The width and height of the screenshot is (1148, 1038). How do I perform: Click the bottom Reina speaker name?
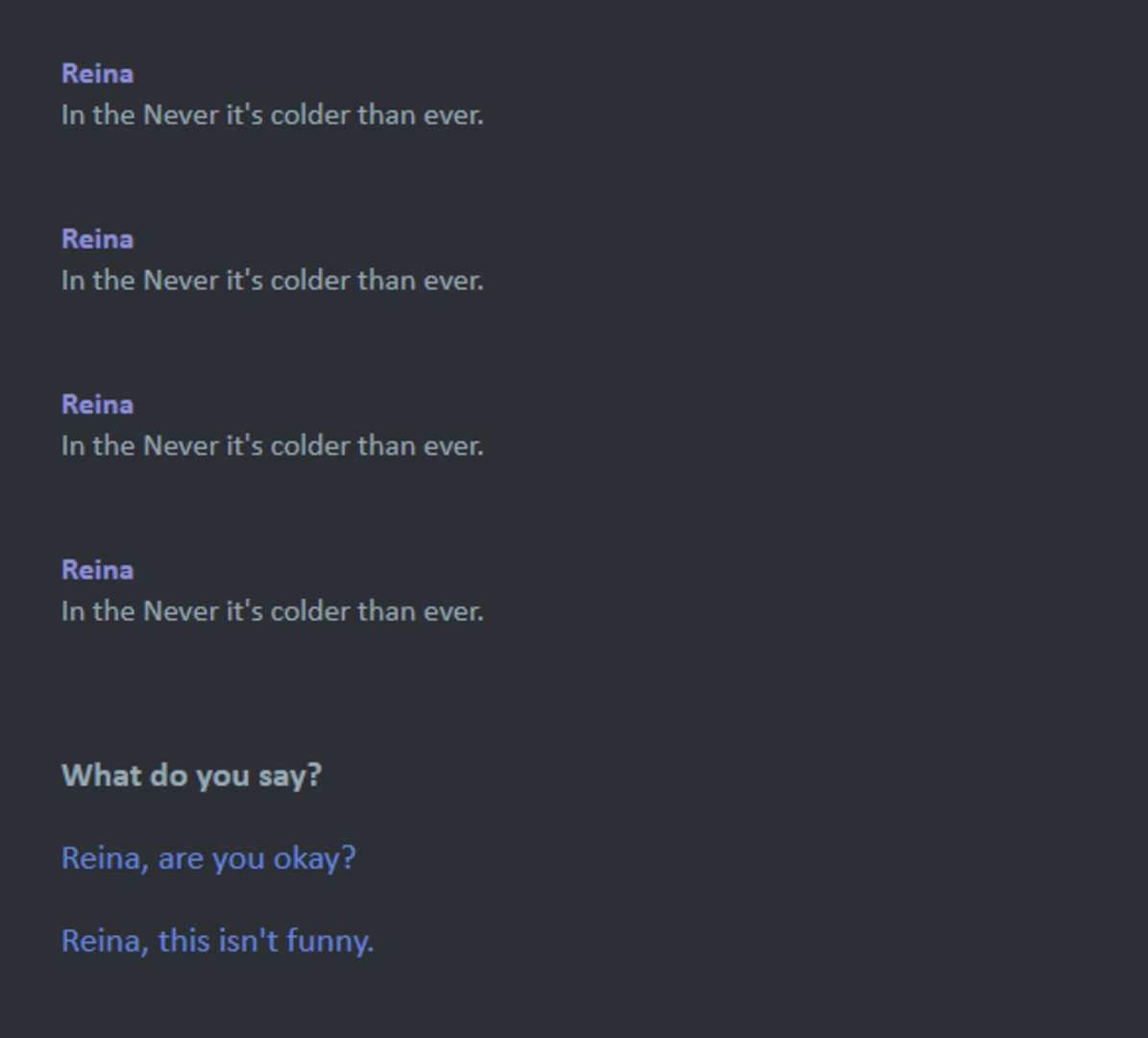(x=97, y=570)
